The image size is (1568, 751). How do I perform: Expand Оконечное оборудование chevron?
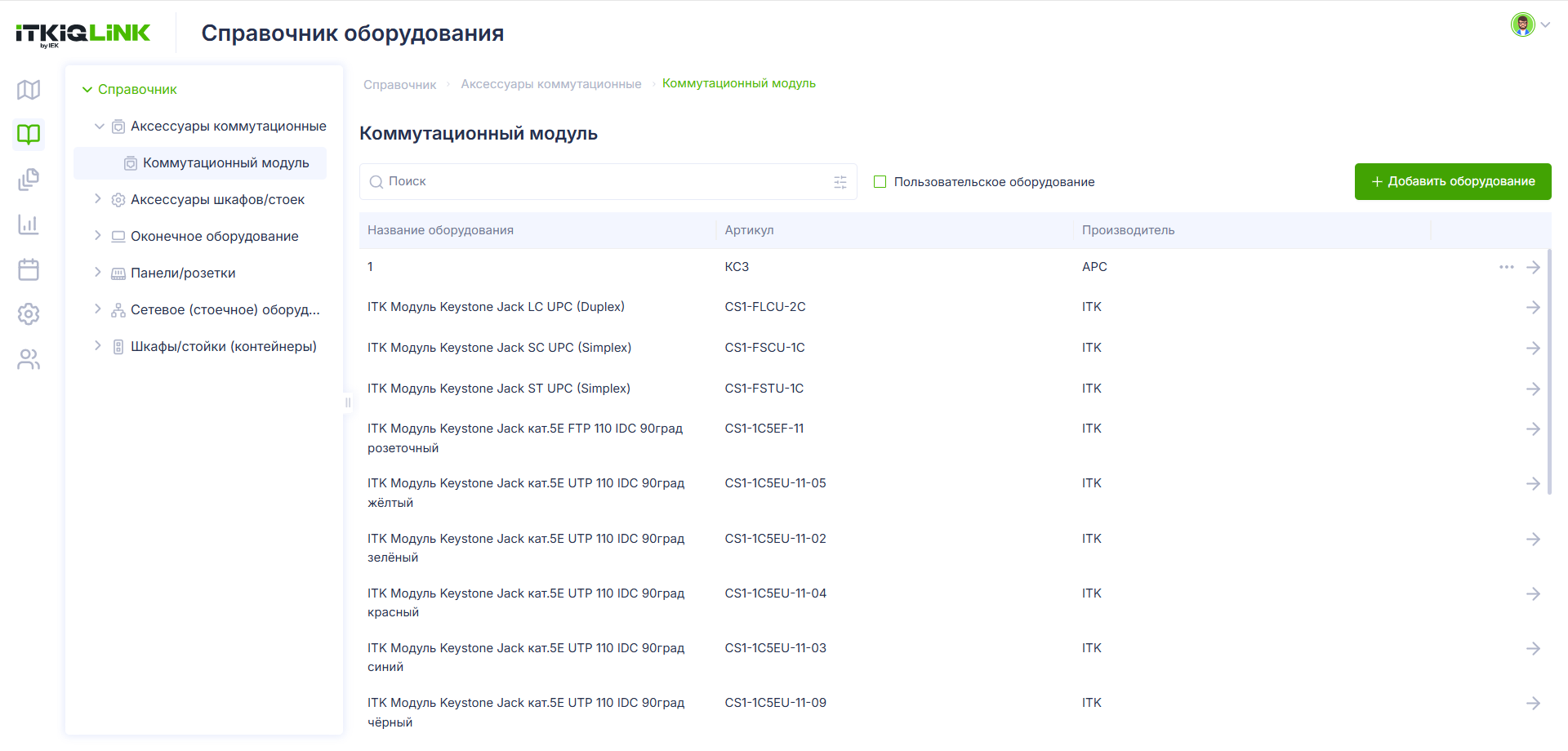[98, 236]
